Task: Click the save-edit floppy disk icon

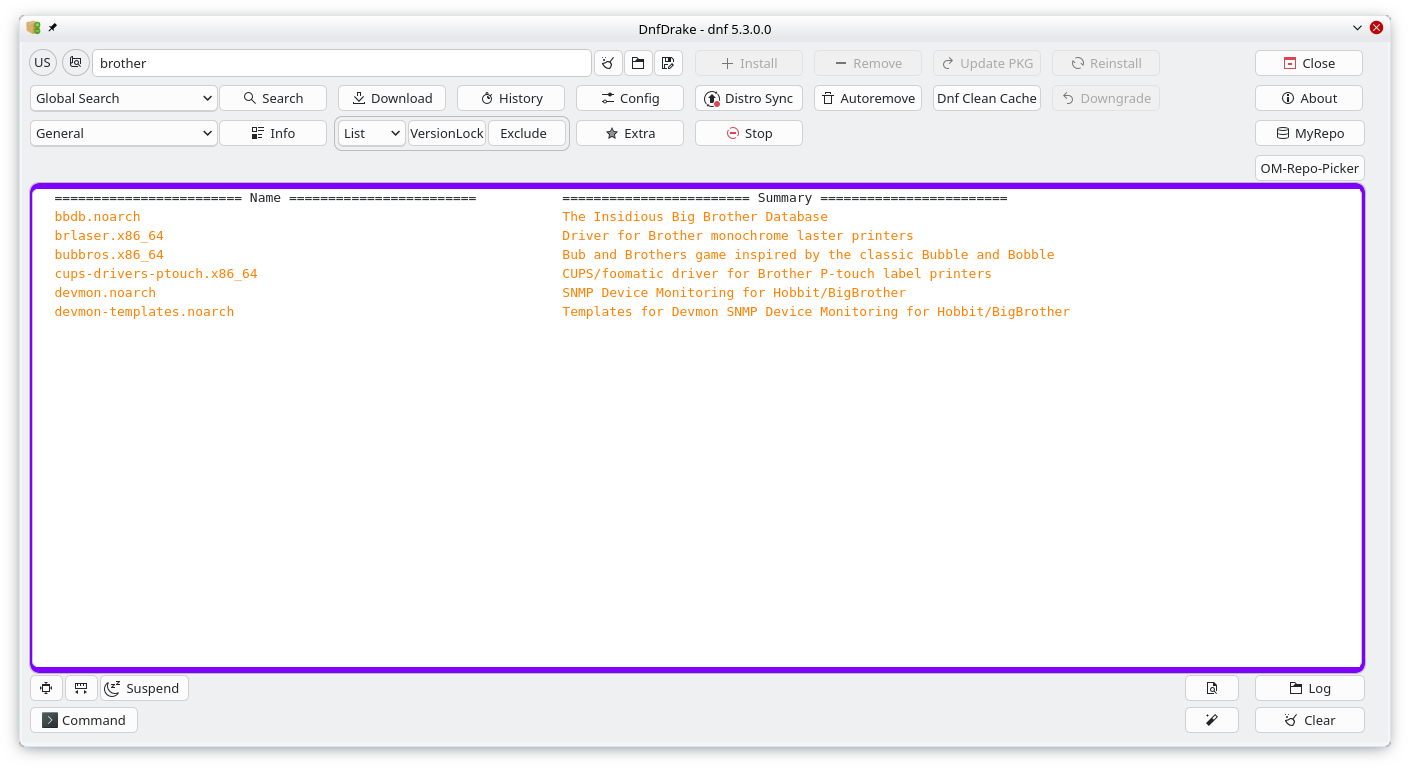Action: [x=668, y=63]
